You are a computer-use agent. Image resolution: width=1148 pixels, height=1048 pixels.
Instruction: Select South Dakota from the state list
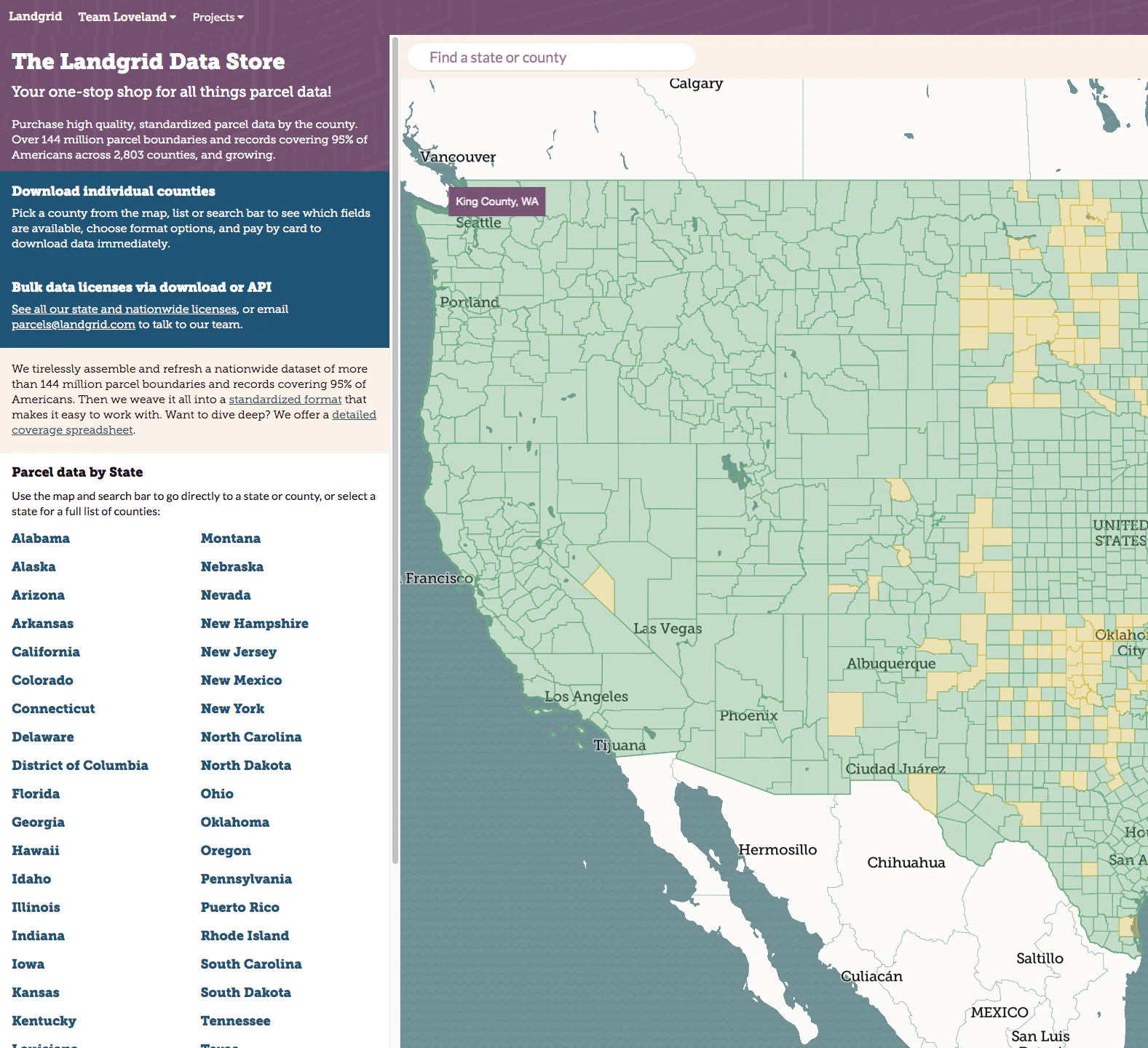tap(246, 993)
